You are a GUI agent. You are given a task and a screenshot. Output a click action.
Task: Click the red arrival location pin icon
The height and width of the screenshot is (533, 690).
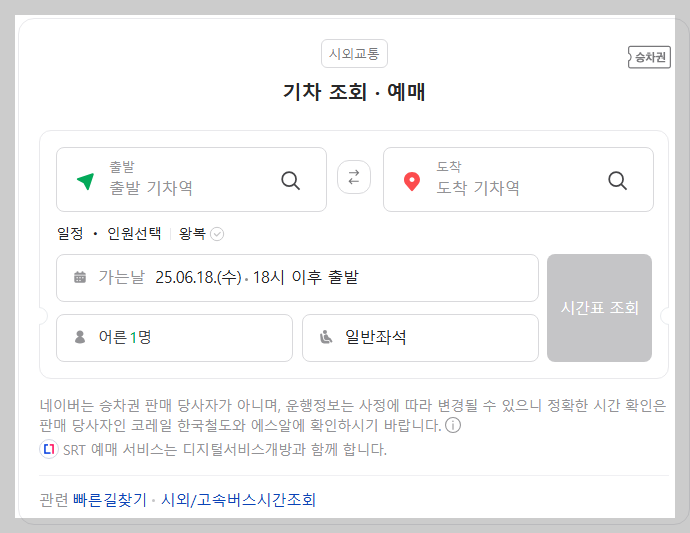412,181
